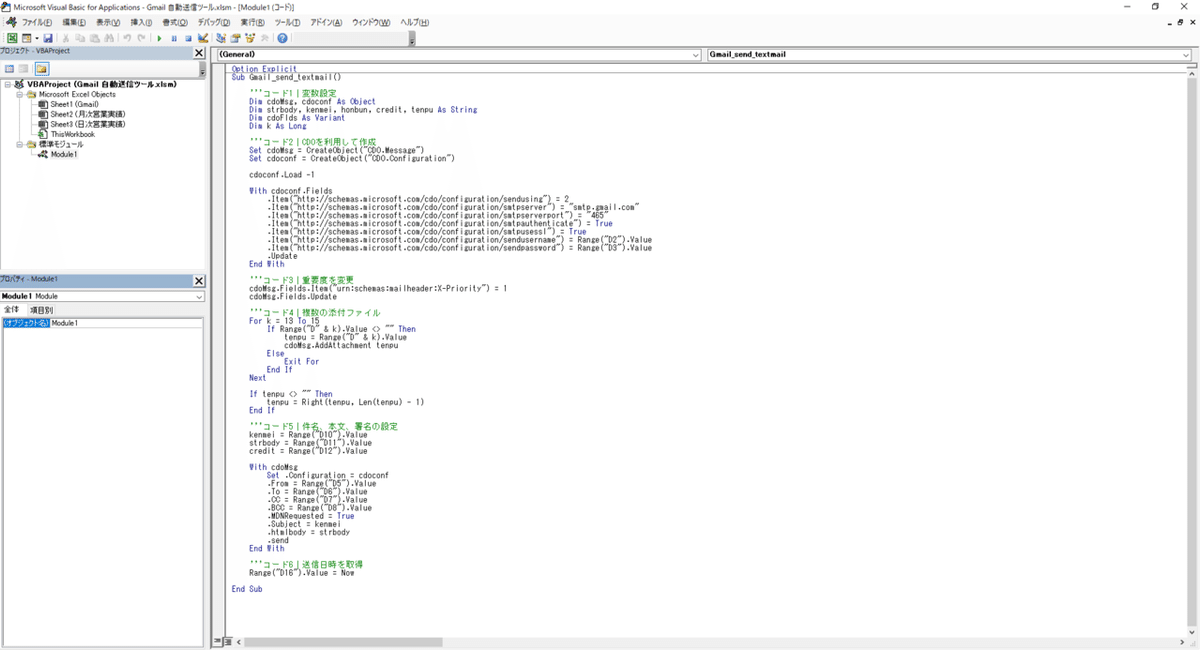The width and height of the screenshot is (1200, 650).
Task: Open the Properties Window toolbar icon
Action: (236, 38)
